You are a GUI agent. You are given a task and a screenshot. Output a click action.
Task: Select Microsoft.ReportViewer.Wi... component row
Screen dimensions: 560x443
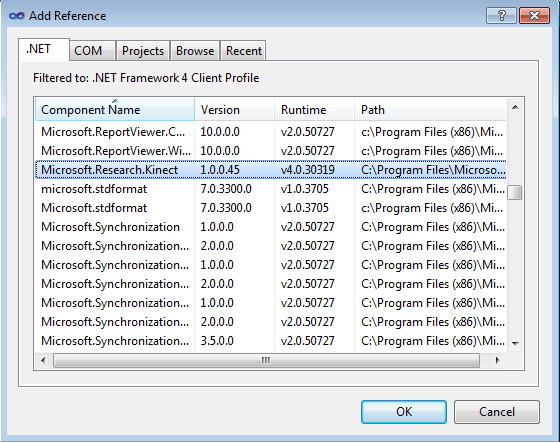click(271, 151)
